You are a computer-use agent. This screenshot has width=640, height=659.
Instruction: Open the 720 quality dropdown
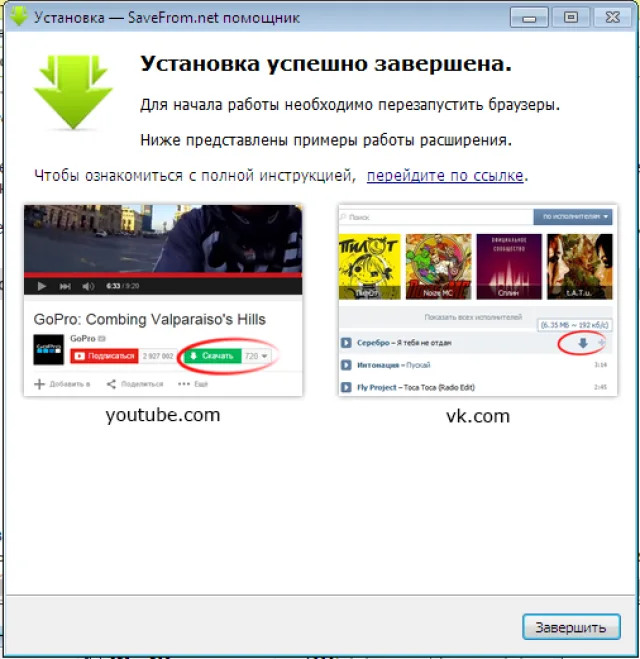pos(256,356)
